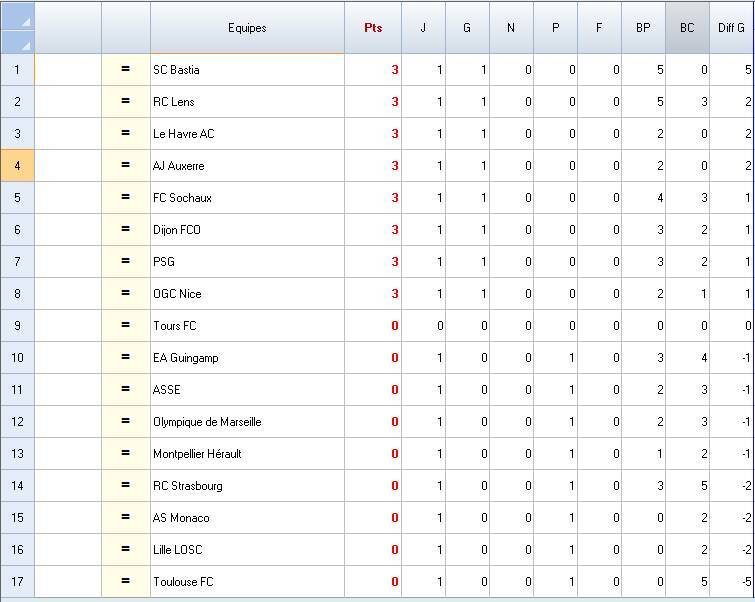Viewport: 755px width, 602px height.
Task: Click the J column header
Action: pos(423,28)
